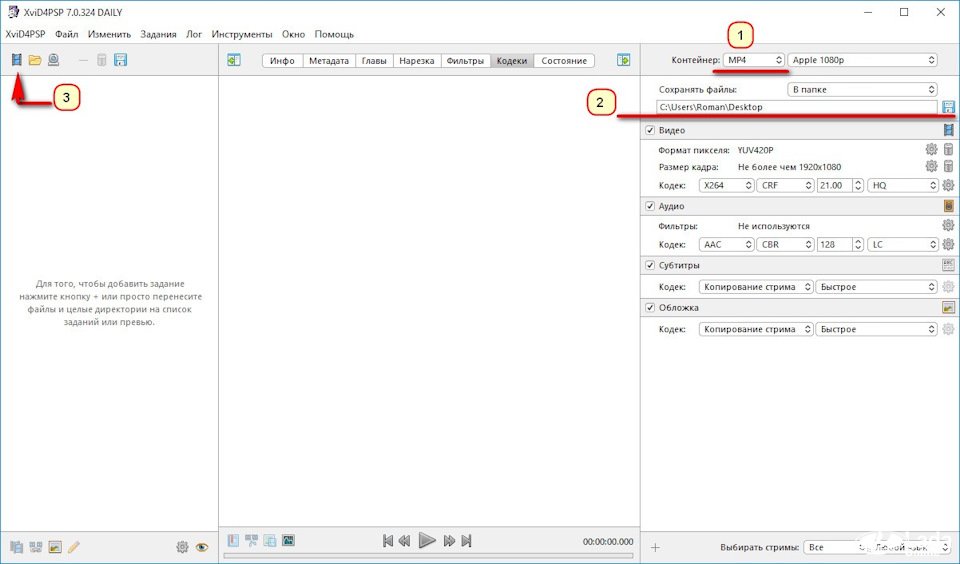
Task: Click save icon beside output folder path
Action: click(x=948, y=106)
